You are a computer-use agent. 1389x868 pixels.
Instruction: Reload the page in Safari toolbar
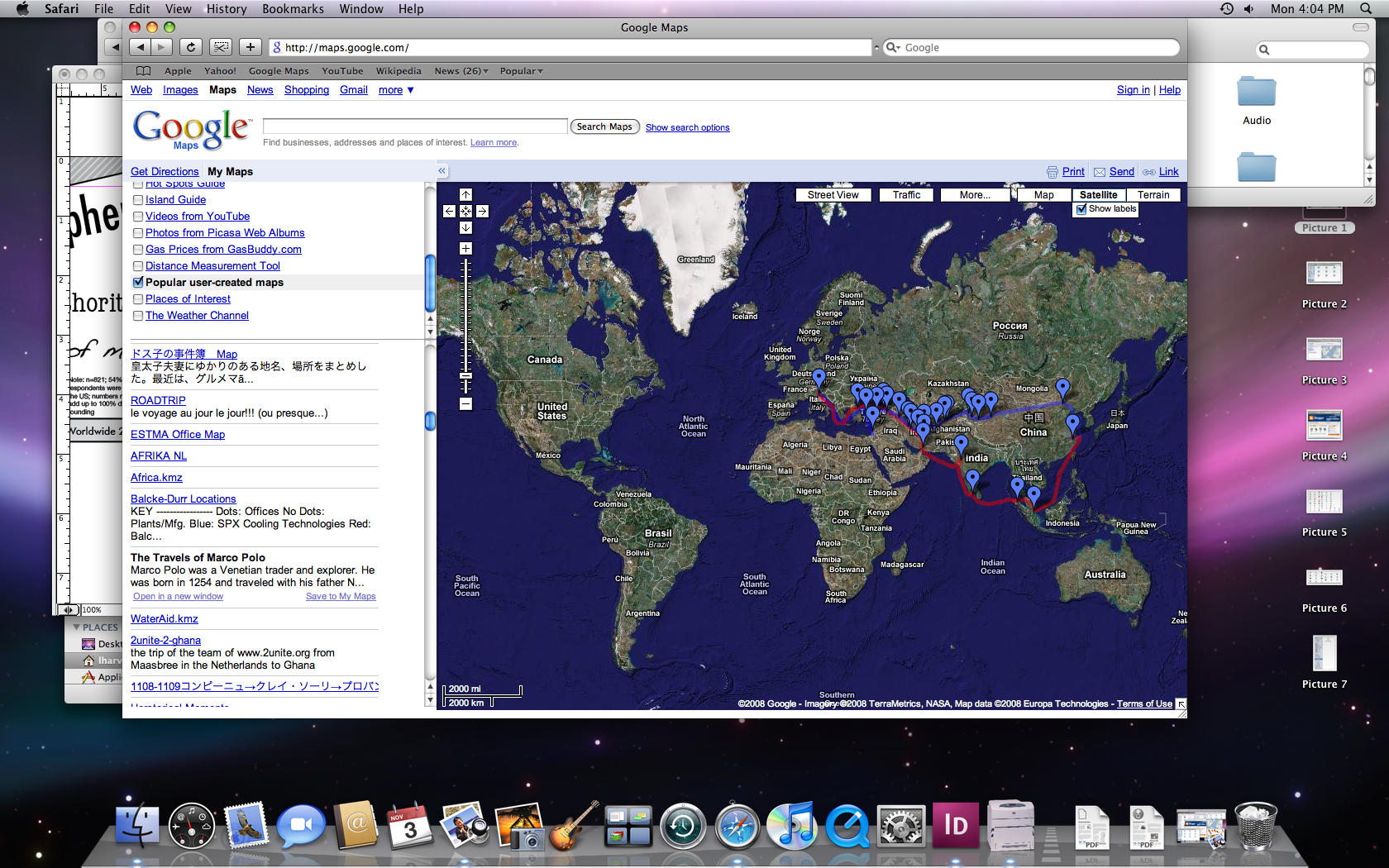(x=191, y=48)
